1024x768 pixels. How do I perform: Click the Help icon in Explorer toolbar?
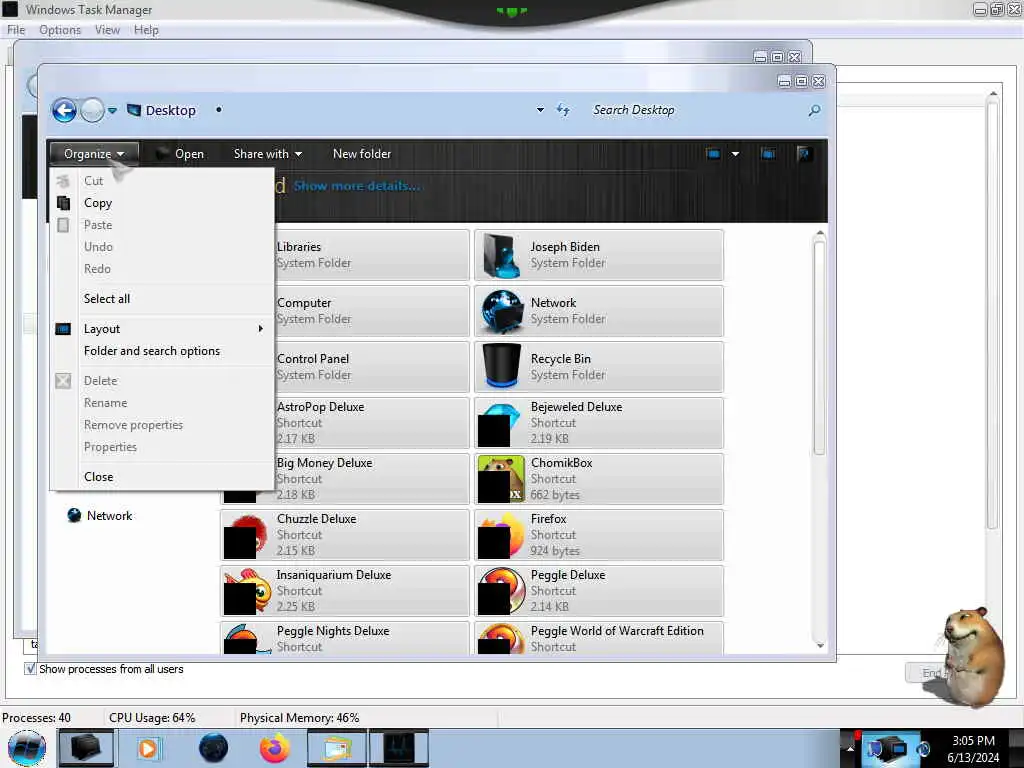click(x=804, y=153)
